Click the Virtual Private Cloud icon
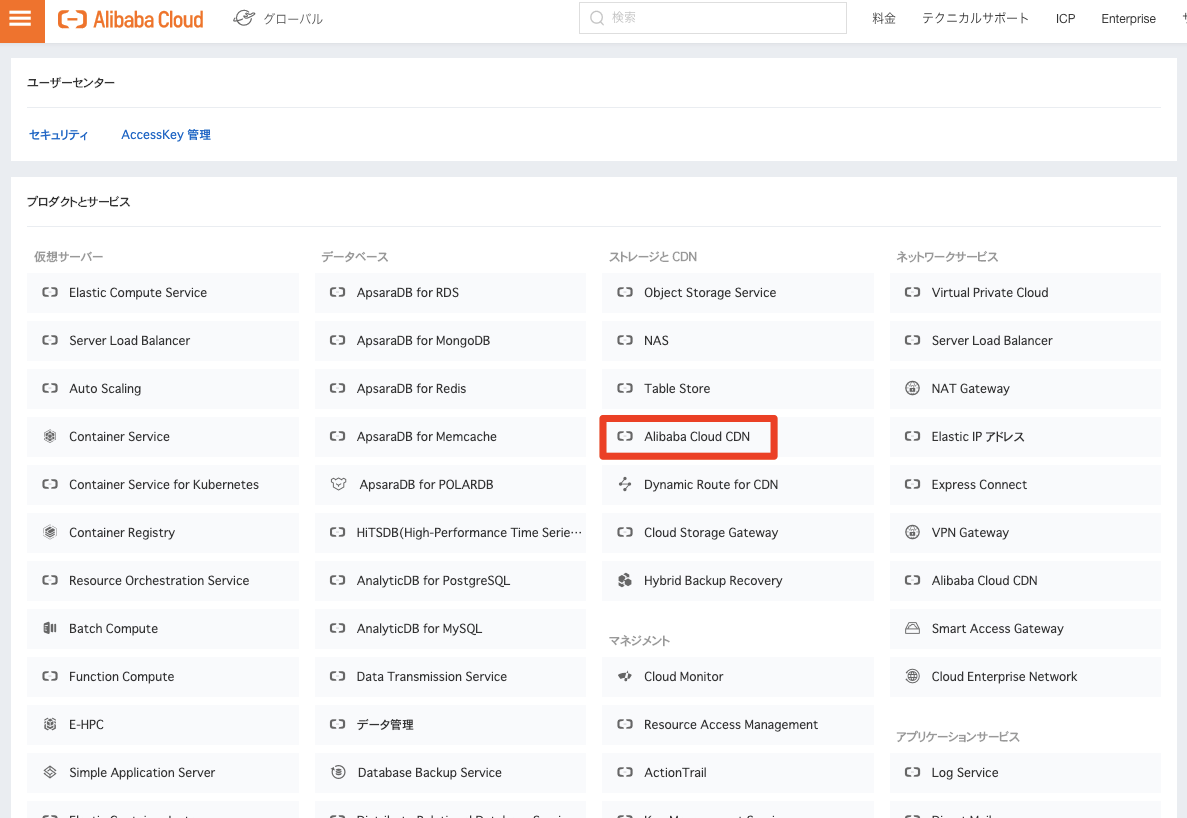This screenshot has width=1187, height=818. pos(912,292)
